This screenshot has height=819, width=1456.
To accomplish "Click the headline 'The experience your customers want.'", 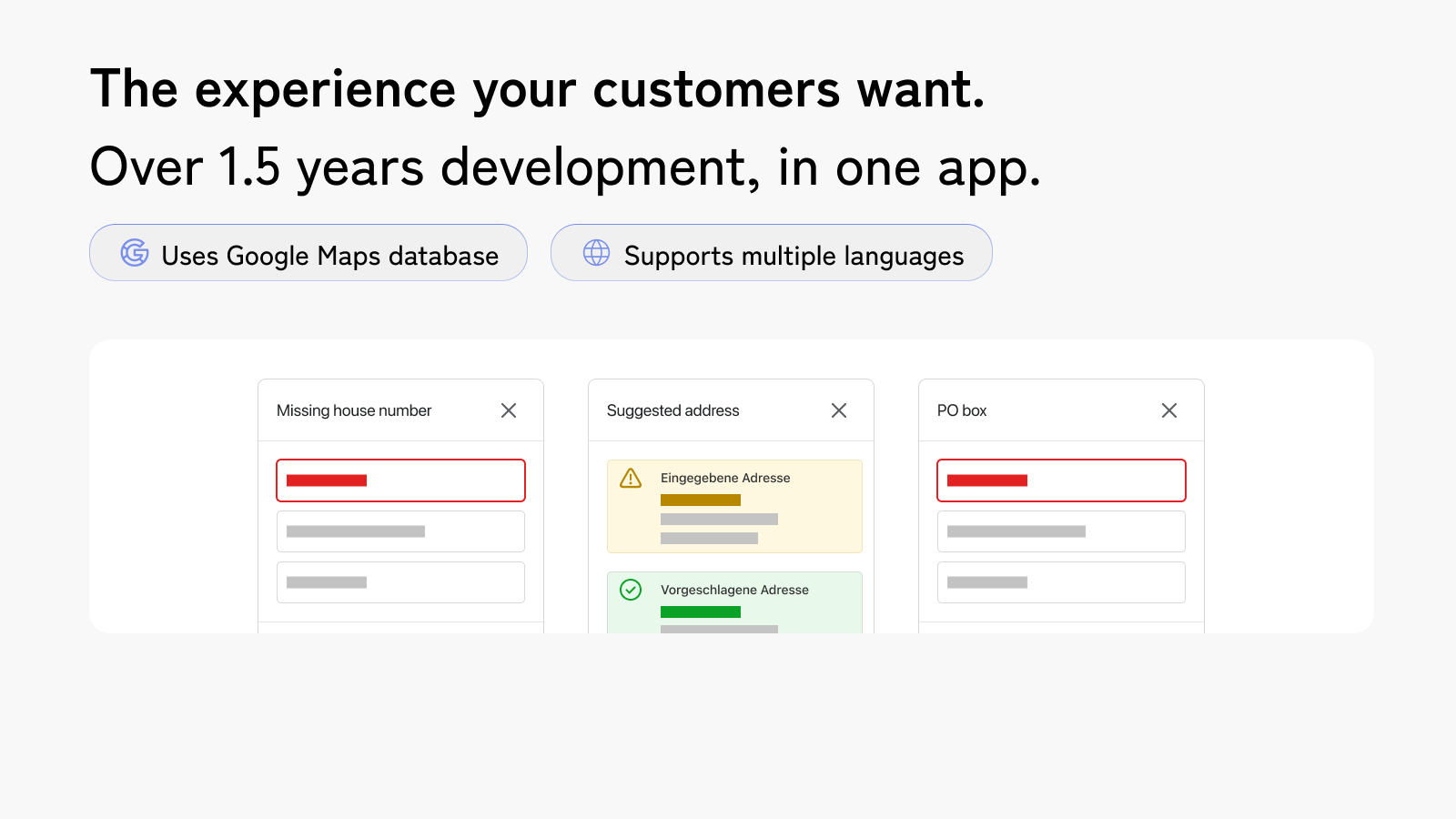I will [x=537, y=89].
